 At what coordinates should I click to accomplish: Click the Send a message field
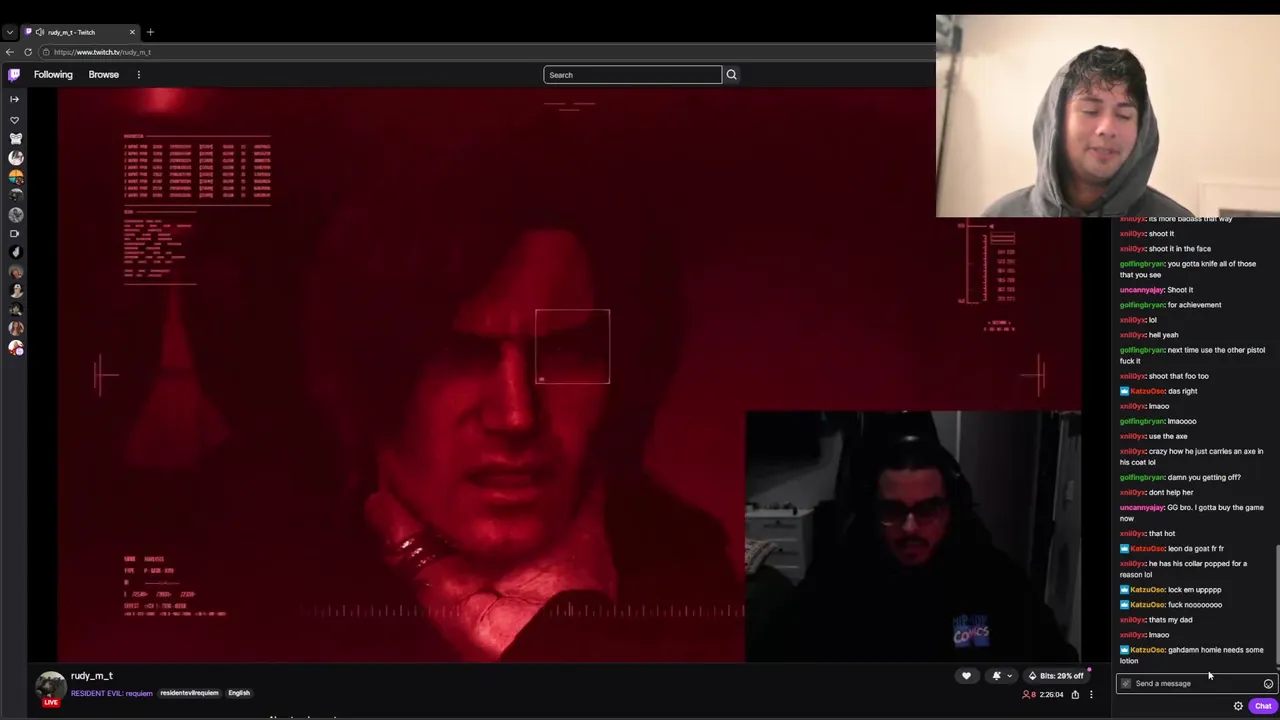pos(1196,684)
